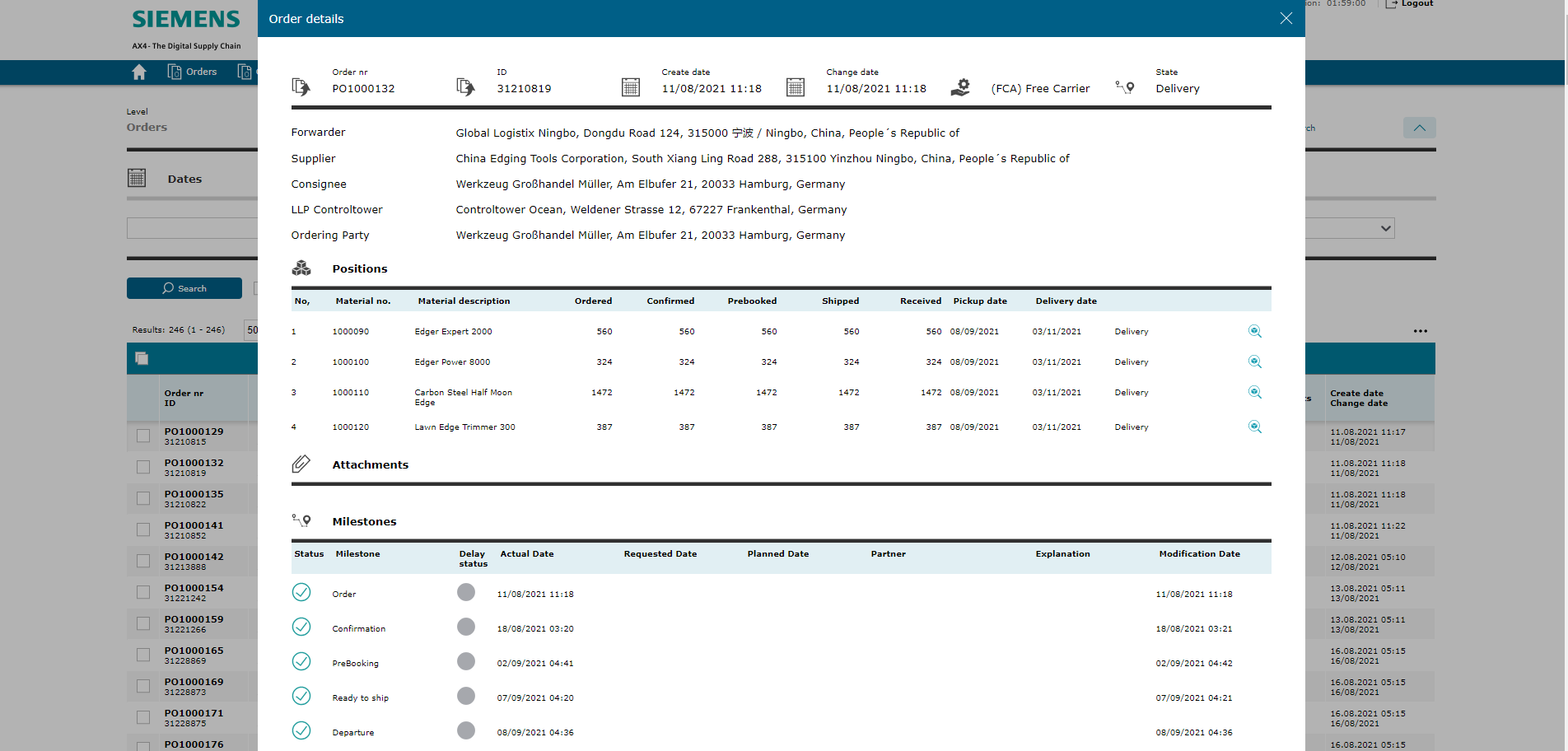This screenshot has width=1568, height=751.
Task: Open detail magnifier for Edger Expert 2000 position
Action: coord(1254,331)
